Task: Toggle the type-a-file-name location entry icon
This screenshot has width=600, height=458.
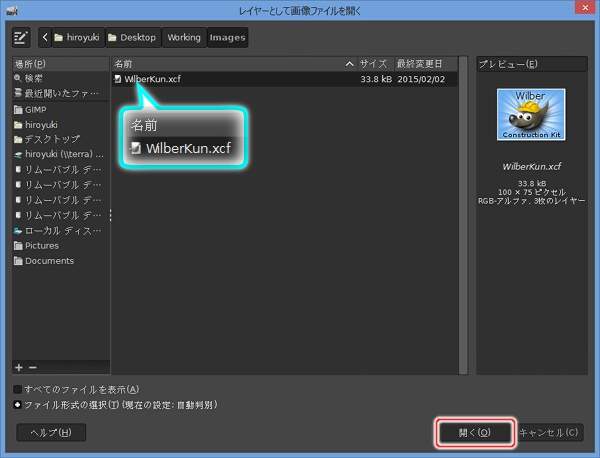Action: pos(21,37)
